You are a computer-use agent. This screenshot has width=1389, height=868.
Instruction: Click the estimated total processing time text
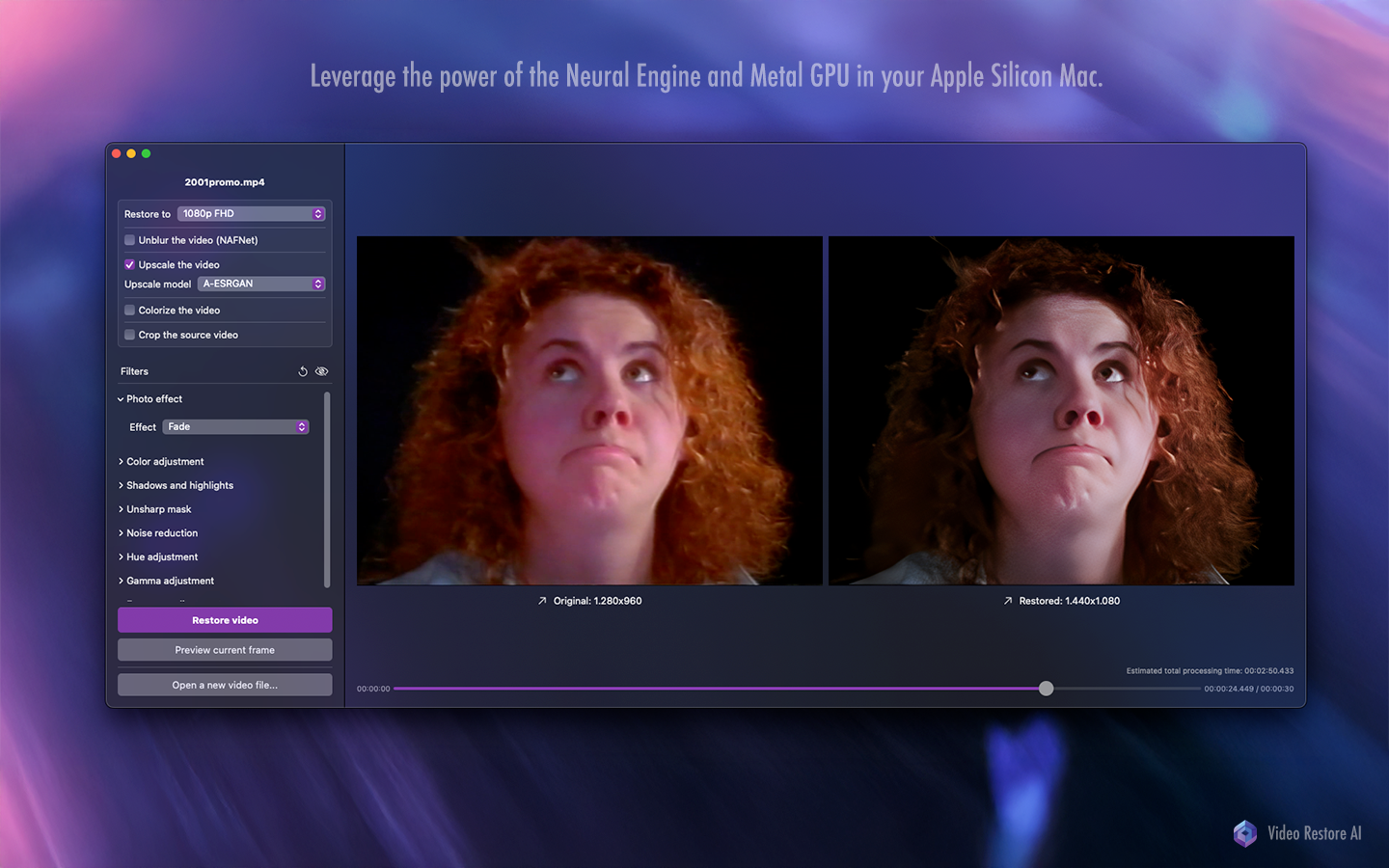[1210, 671]
